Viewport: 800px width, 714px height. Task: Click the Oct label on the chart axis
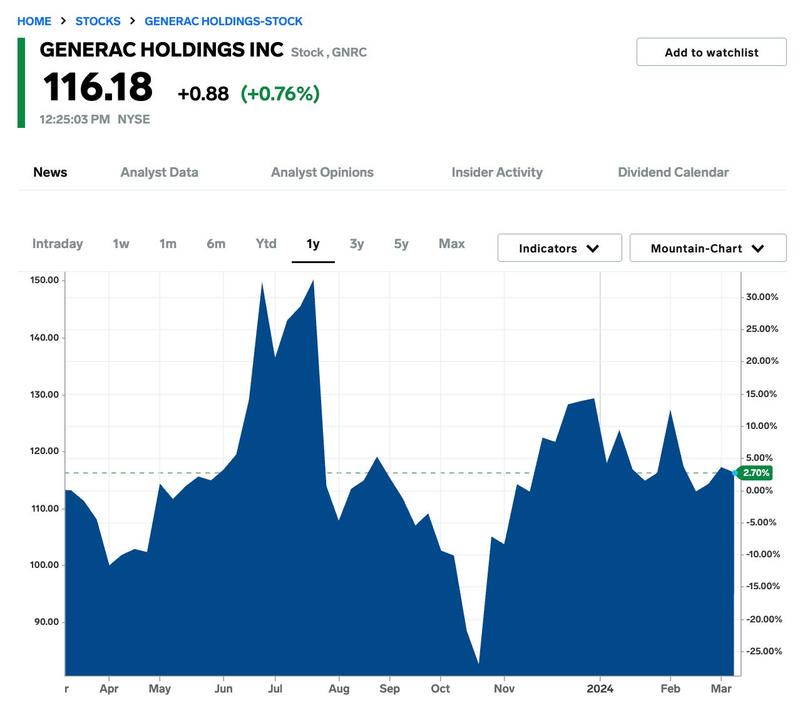click(440, 689)
